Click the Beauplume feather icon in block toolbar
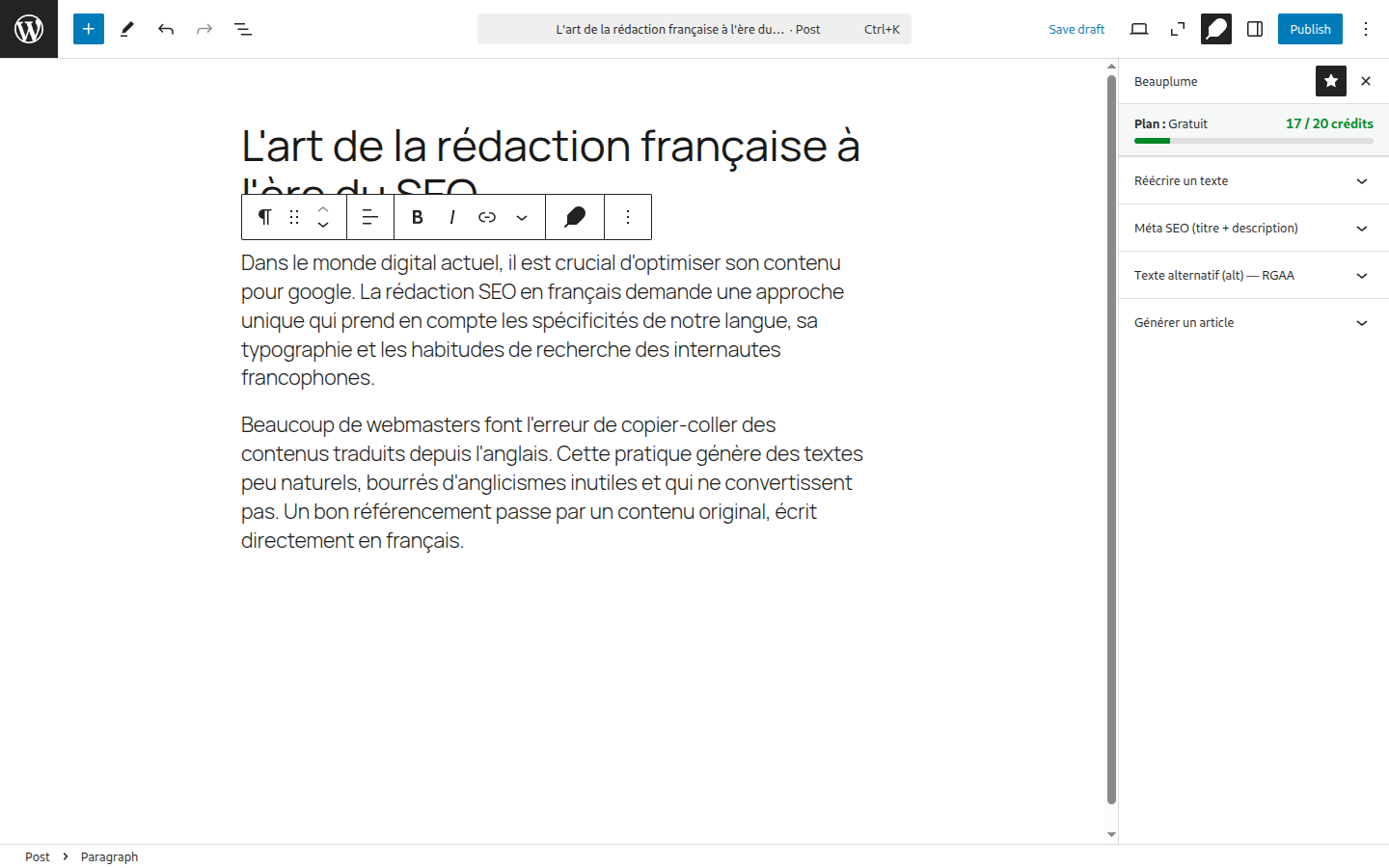The image size is (1389, 868). (x=575, y=217)
